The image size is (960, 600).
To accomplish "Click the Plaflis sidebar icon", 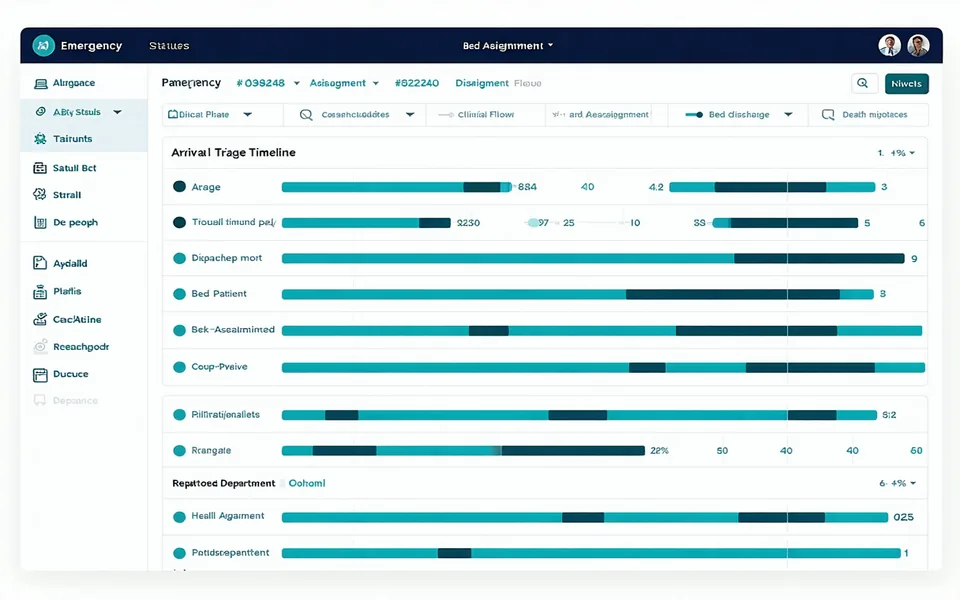I will pos(40,291).
